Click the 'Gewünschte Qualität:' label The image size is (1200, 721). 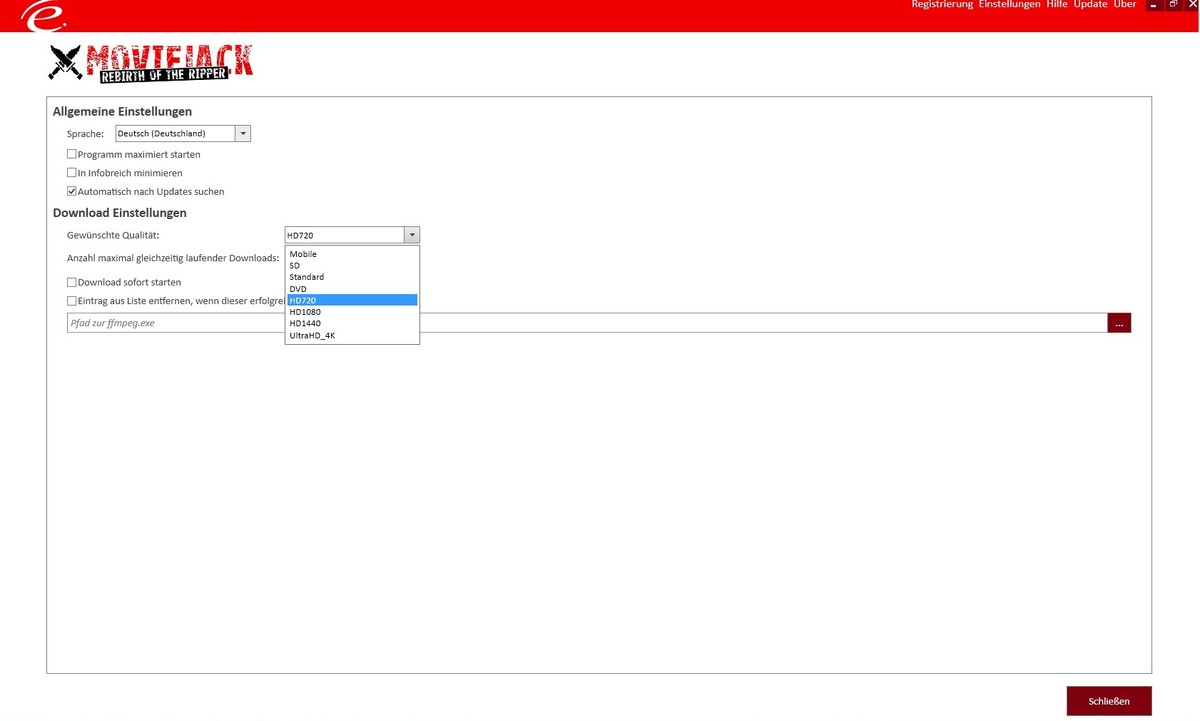[113, 236]
